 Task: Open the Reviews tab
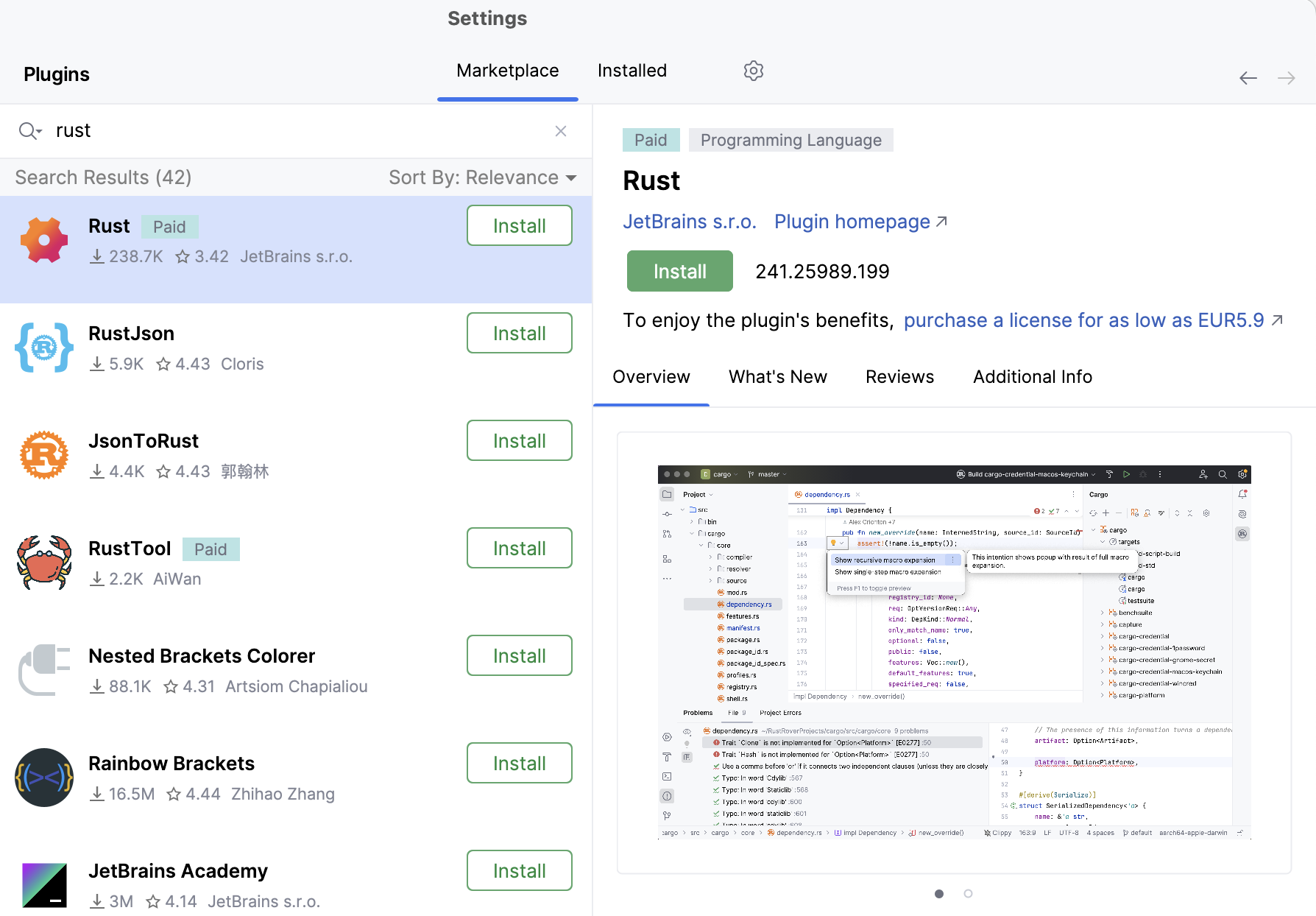[899, 376]
